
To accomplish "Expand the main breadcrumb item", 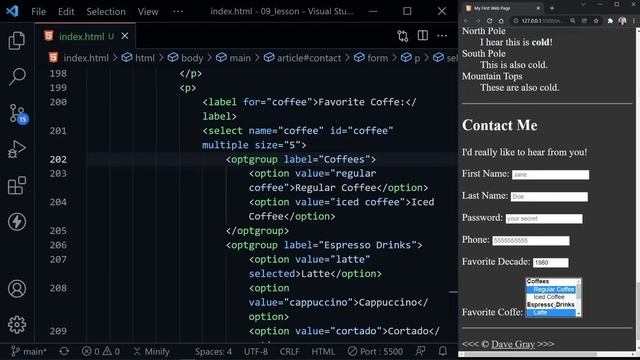I will click(233, 58).
